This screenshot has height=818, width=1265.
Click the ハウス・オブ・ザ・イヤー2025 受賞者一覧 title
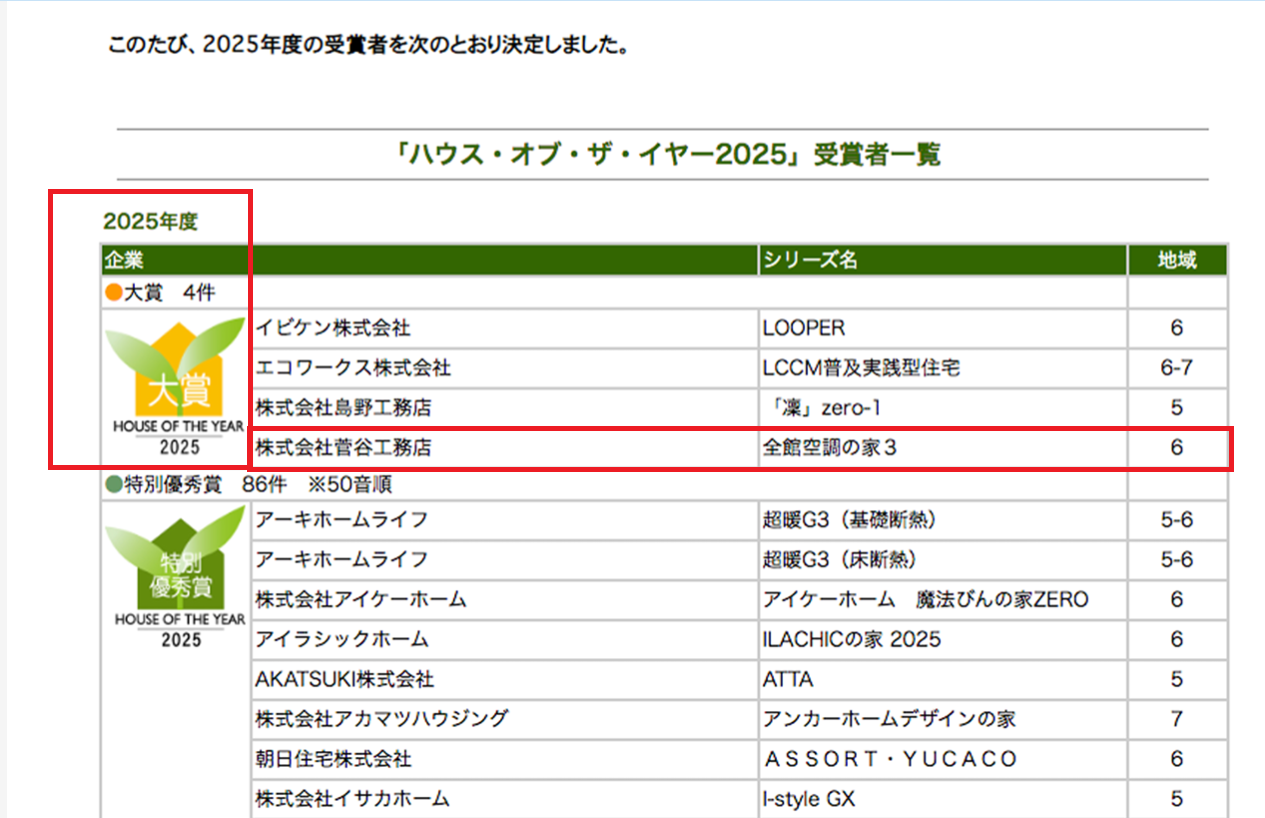[x=667, y=155]
